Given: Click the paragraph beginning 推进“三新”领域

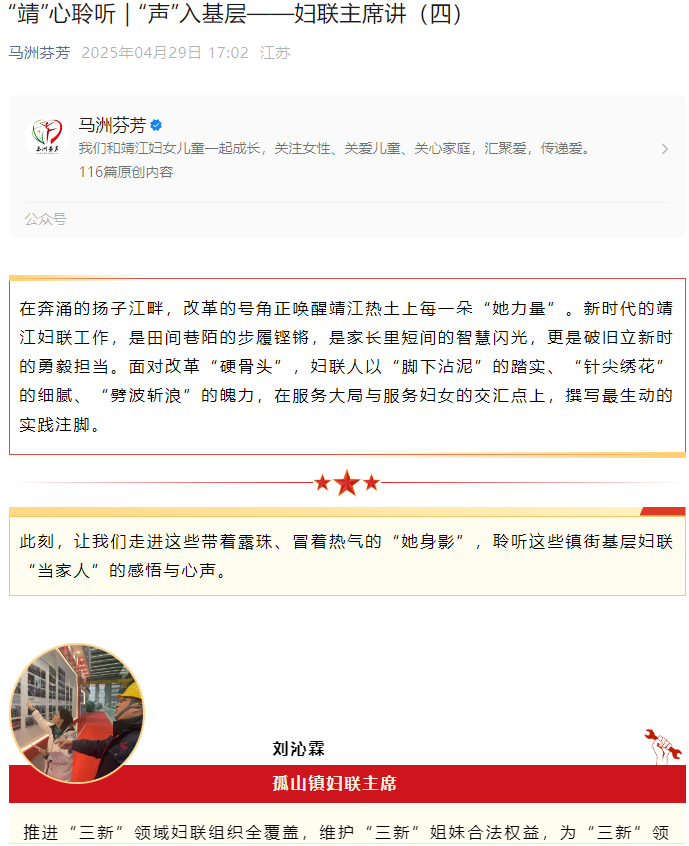Looking at the screenshot, I should (346, 832).
